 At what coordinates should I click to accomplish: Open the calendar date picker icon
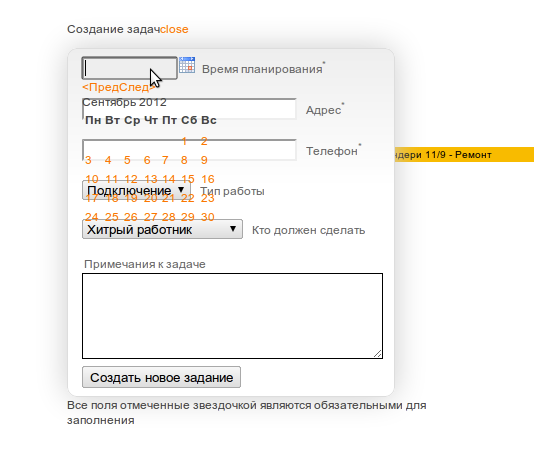[x=187, y=65]
